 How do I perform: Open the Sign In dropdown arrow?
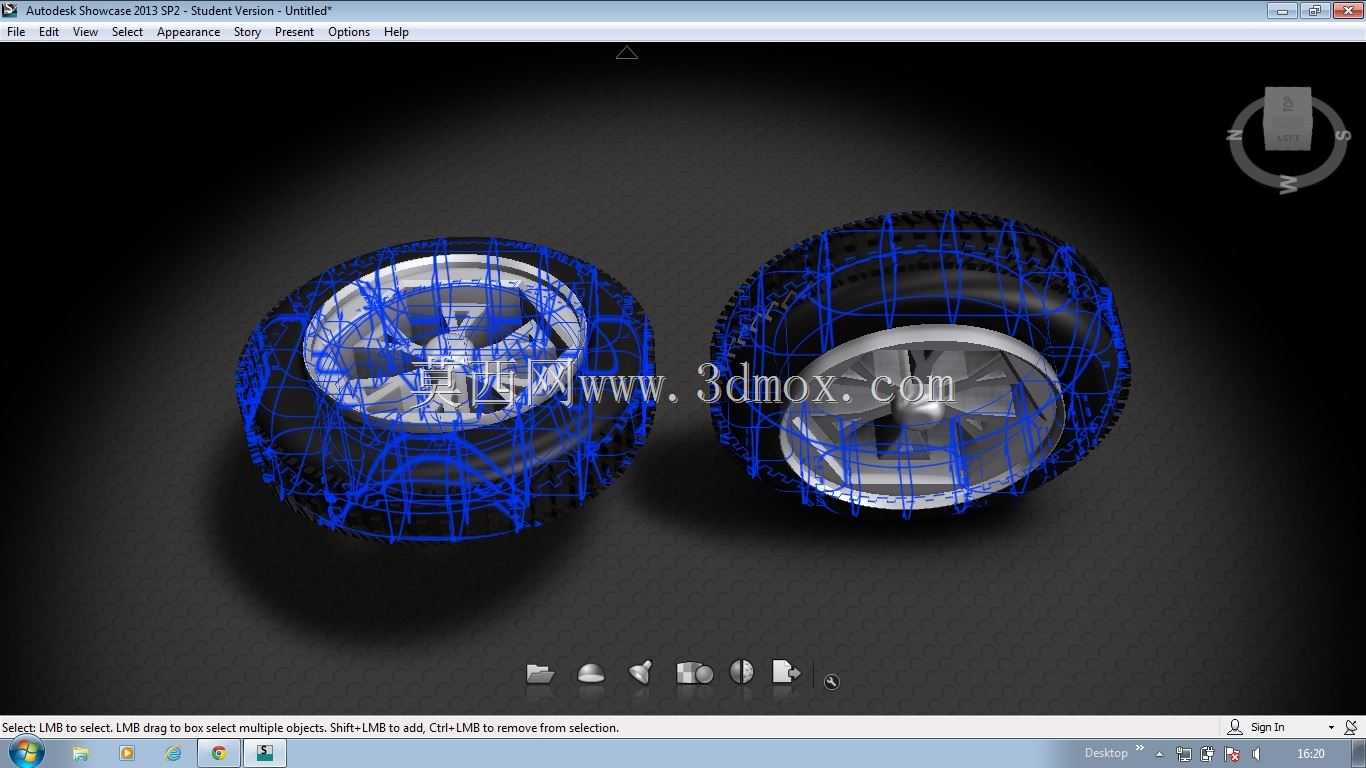point(1331,728)
